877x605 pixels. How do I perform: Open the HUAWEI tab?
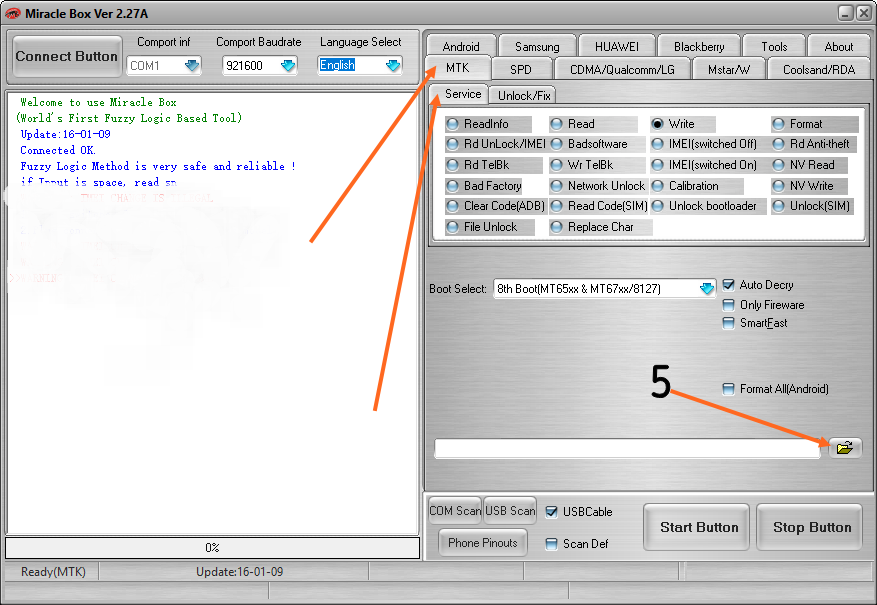point(616,46)
